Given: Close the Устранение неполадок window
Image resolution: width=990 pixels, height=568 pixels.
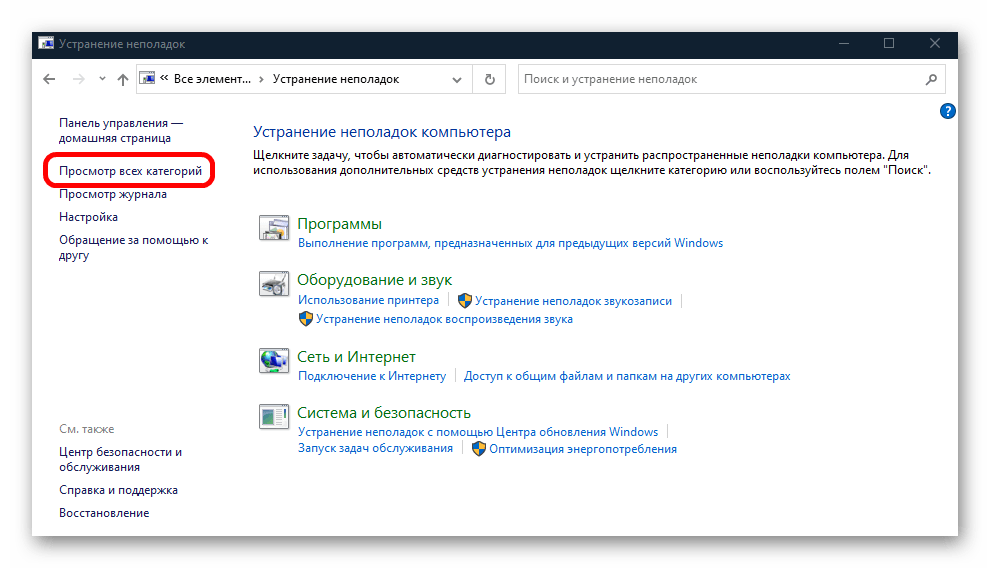Looking at the screenshot, I should click(x=935, y=44).
